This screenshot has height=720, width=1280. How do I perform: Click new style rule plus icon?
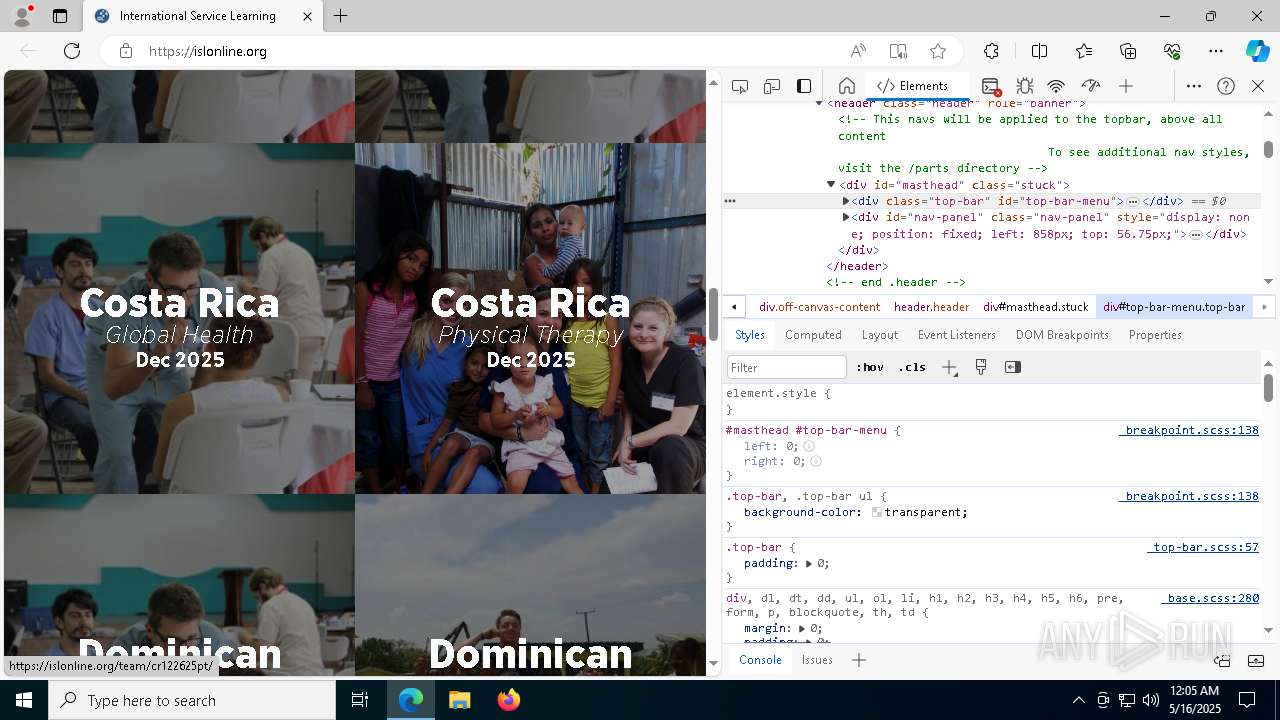tap(949, 367)
